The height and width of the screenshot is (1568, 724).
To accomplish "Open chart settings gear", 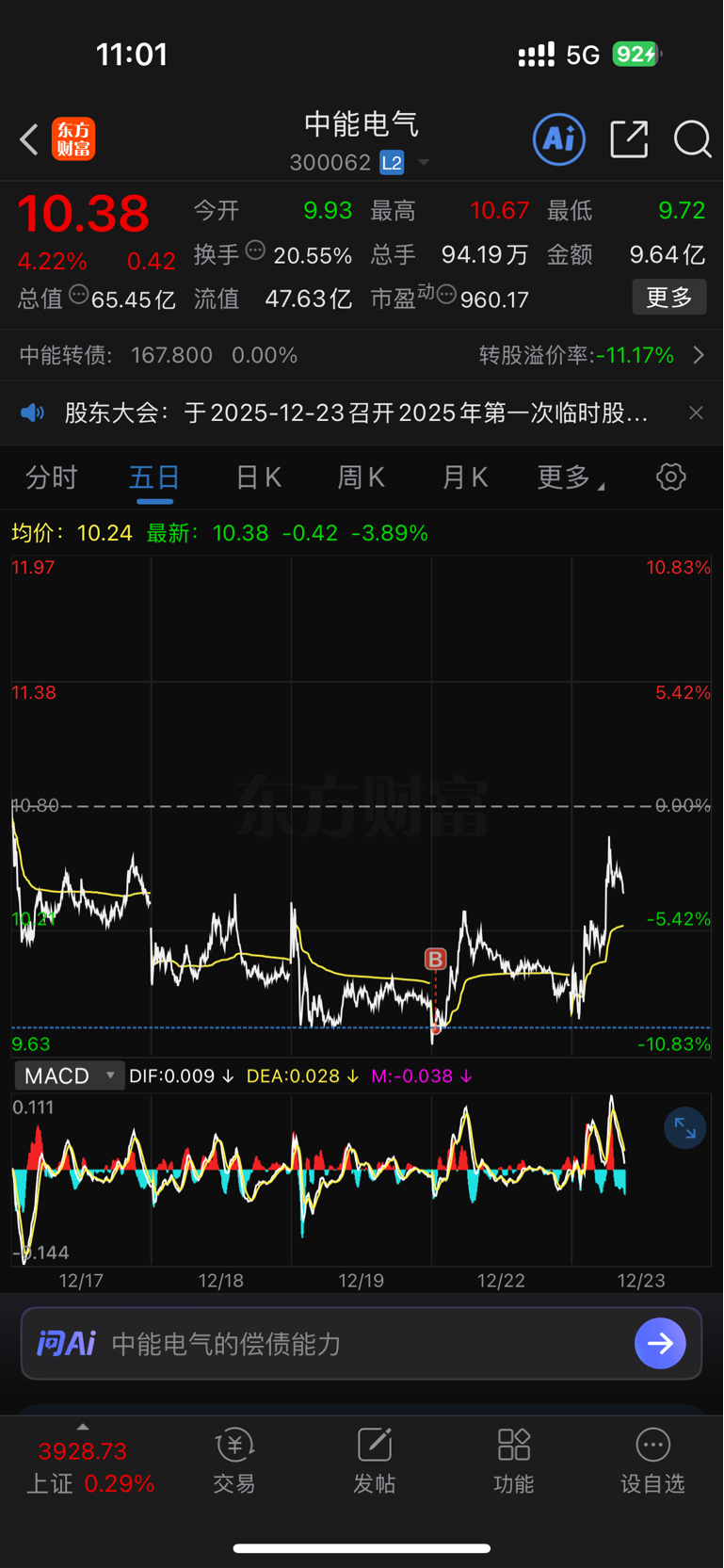I will click(671, 477).
